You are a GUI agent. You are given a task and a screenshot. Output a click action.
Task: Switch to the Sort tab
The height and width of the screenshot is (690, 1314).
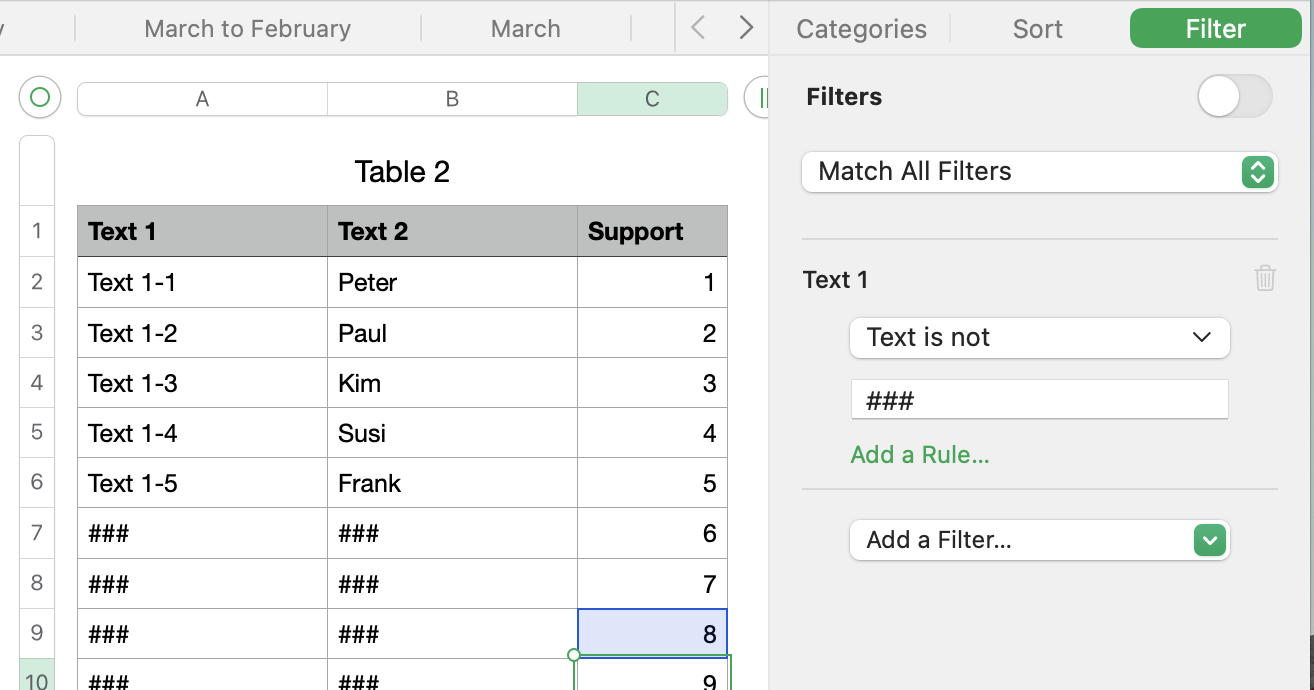click(x=1037, y=29)
